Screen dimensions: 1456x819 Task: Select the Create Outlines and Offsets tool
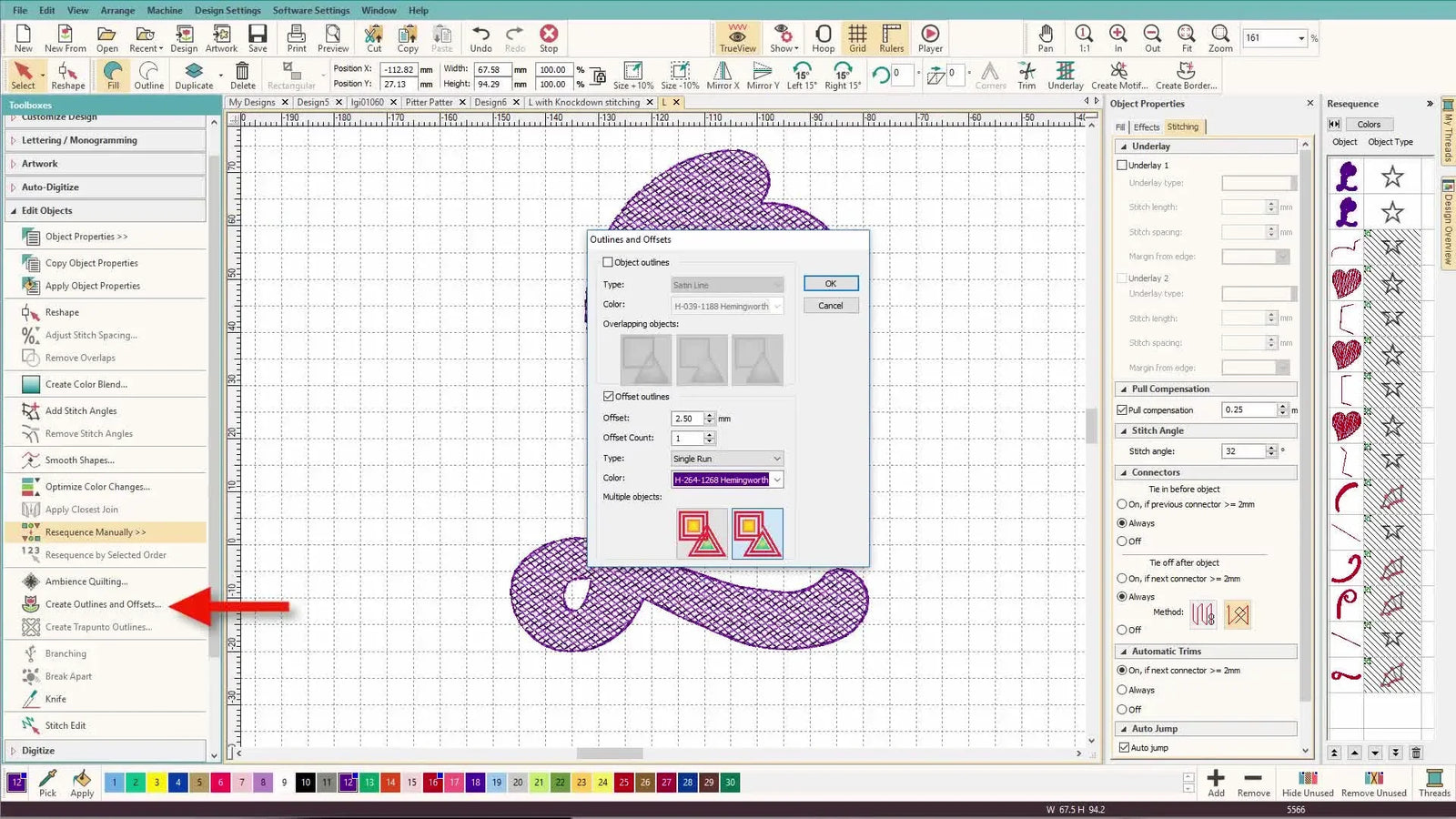(x=95, y=604)
